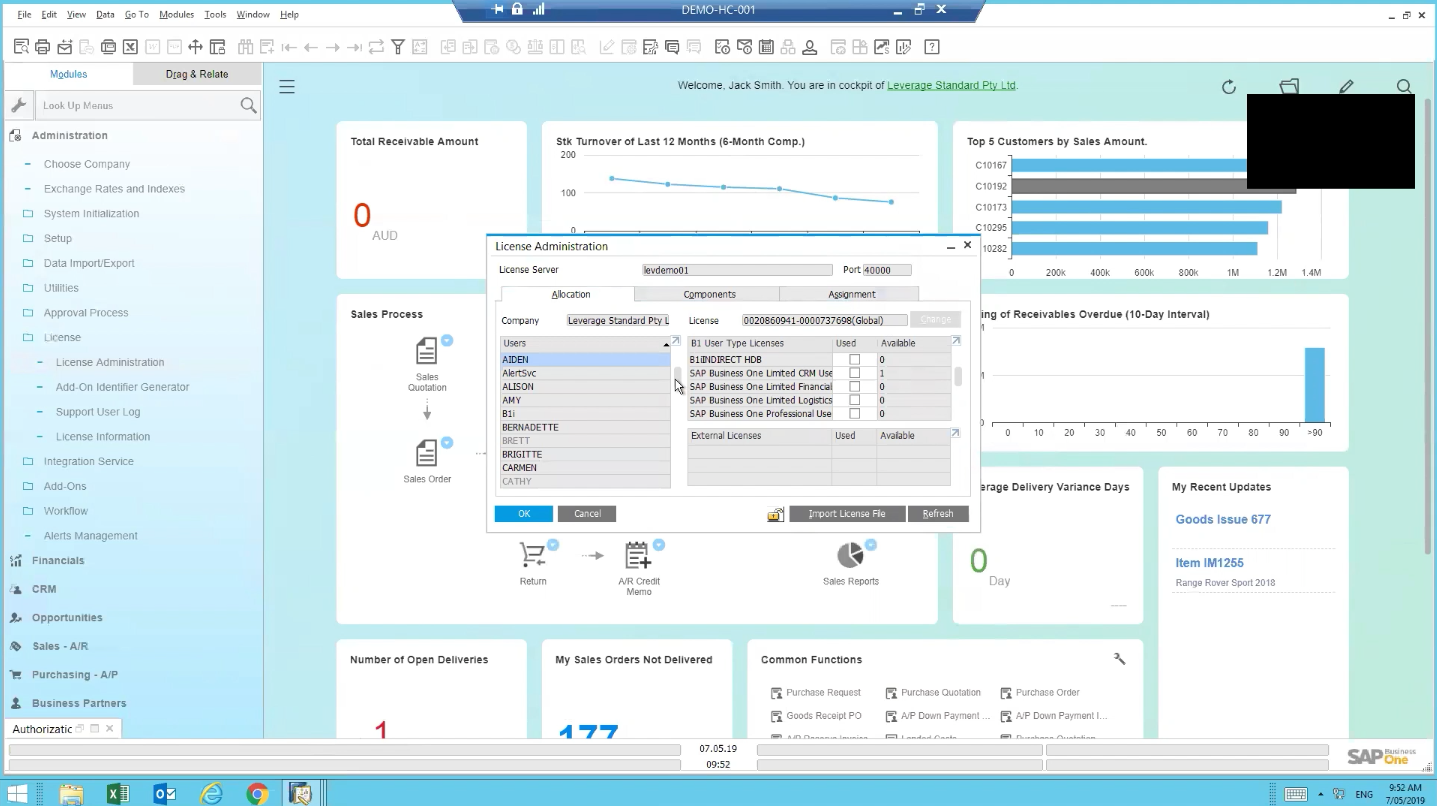Open toolbar Help question mark icon
Image resolution: width=1437 pixels, height=806 pixels.
point(931,47)
